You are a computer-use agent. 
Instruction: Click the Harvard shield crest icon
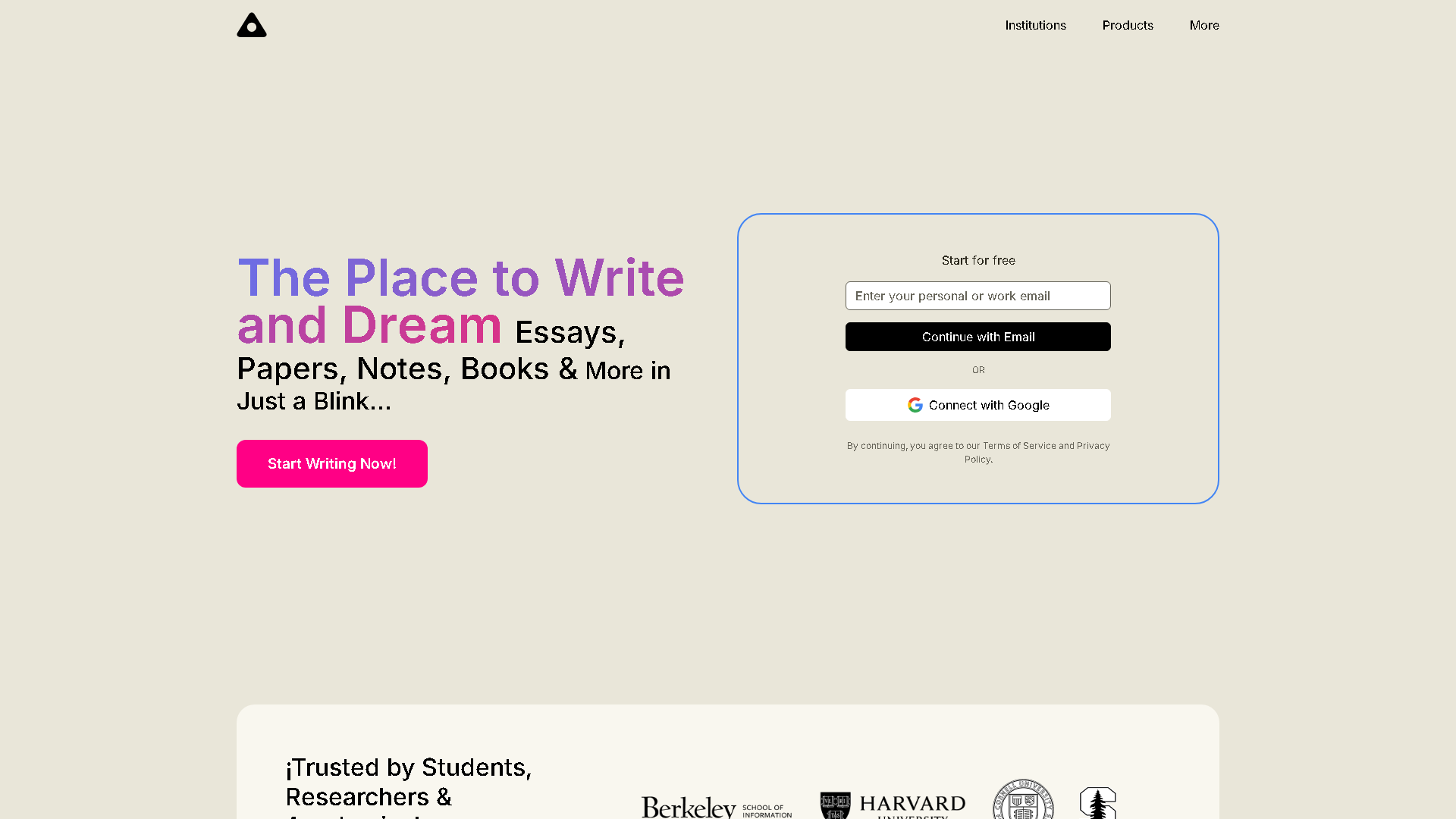click(835, 805)
